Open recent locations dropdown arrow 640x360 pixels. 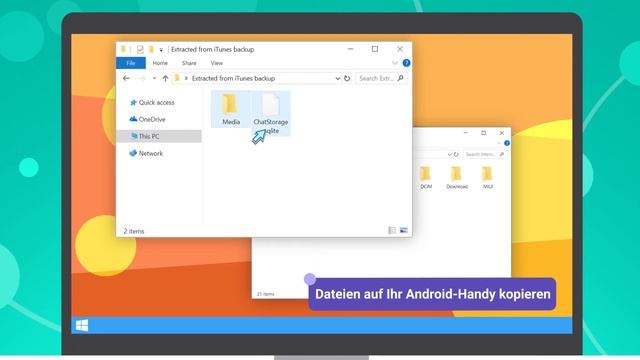(x=154, y=78)
